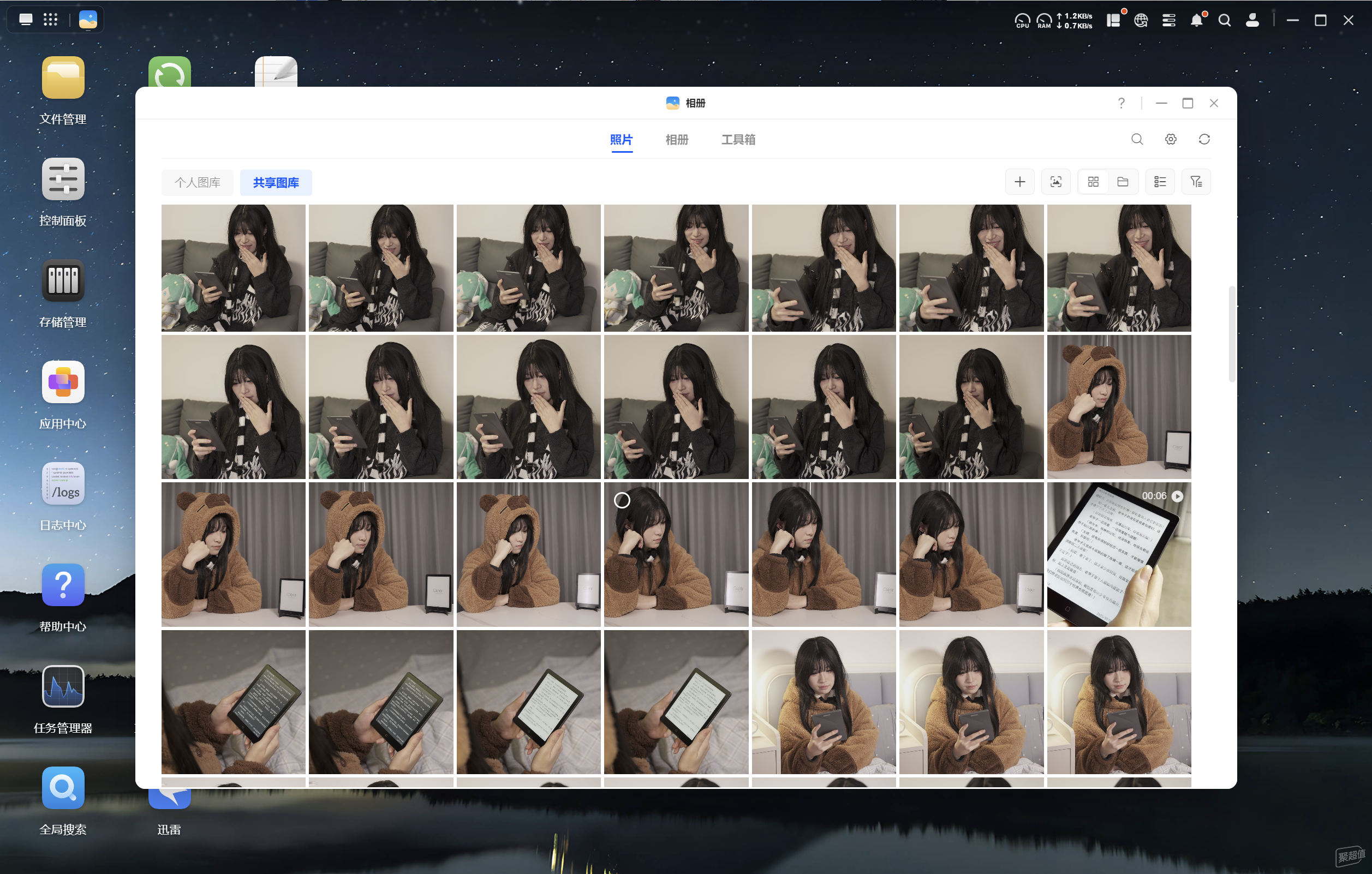Image resolution: width=1372 pixels, height=874 pixels.
Task: Select the 共享图库 library
Action: pyautogui.click(x=276, y=182)
